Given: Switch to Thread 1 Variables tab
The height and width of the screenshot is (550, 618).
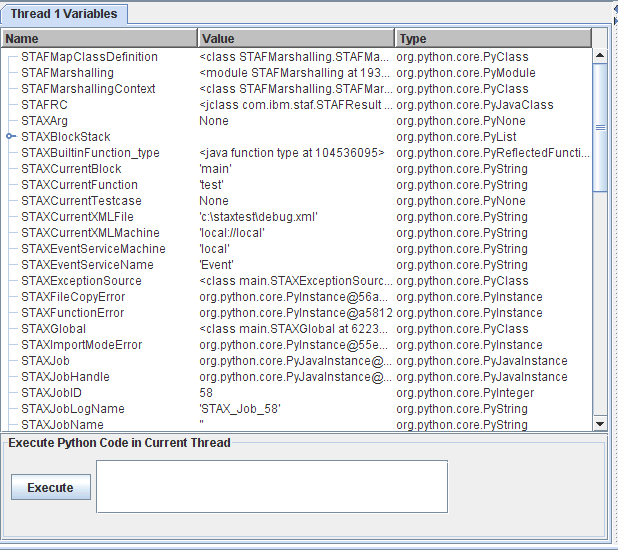Looking at the screenshot, I should pyautogui.click(x=64, y=14).
